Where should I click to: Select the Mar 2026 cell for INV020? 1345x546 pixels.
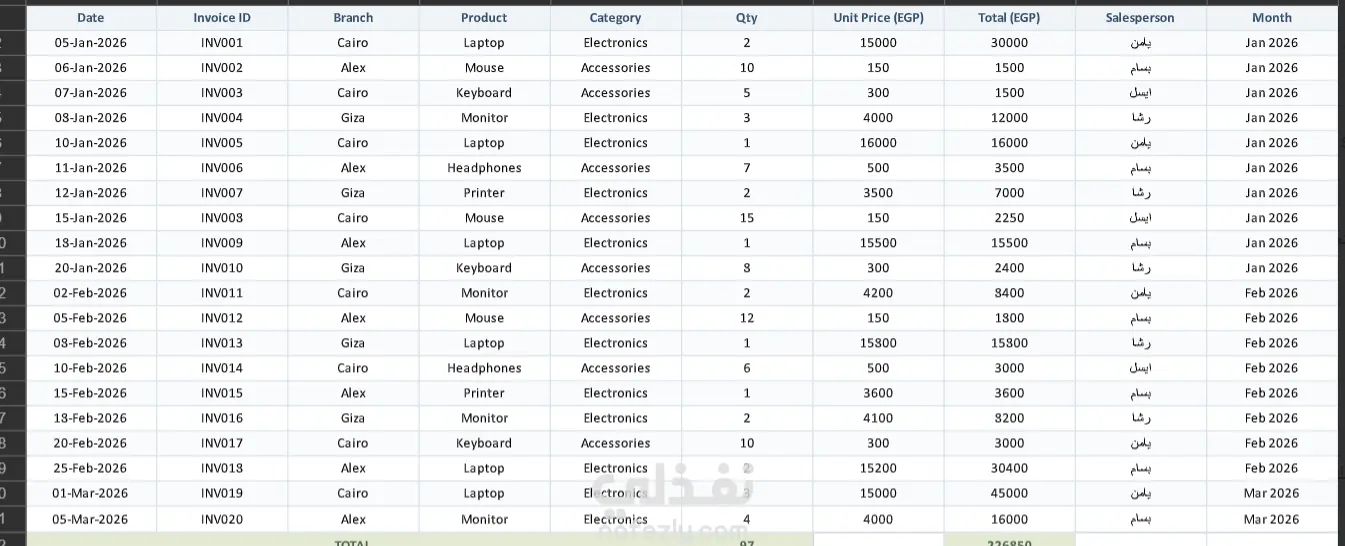click(x=1271, y=519)
